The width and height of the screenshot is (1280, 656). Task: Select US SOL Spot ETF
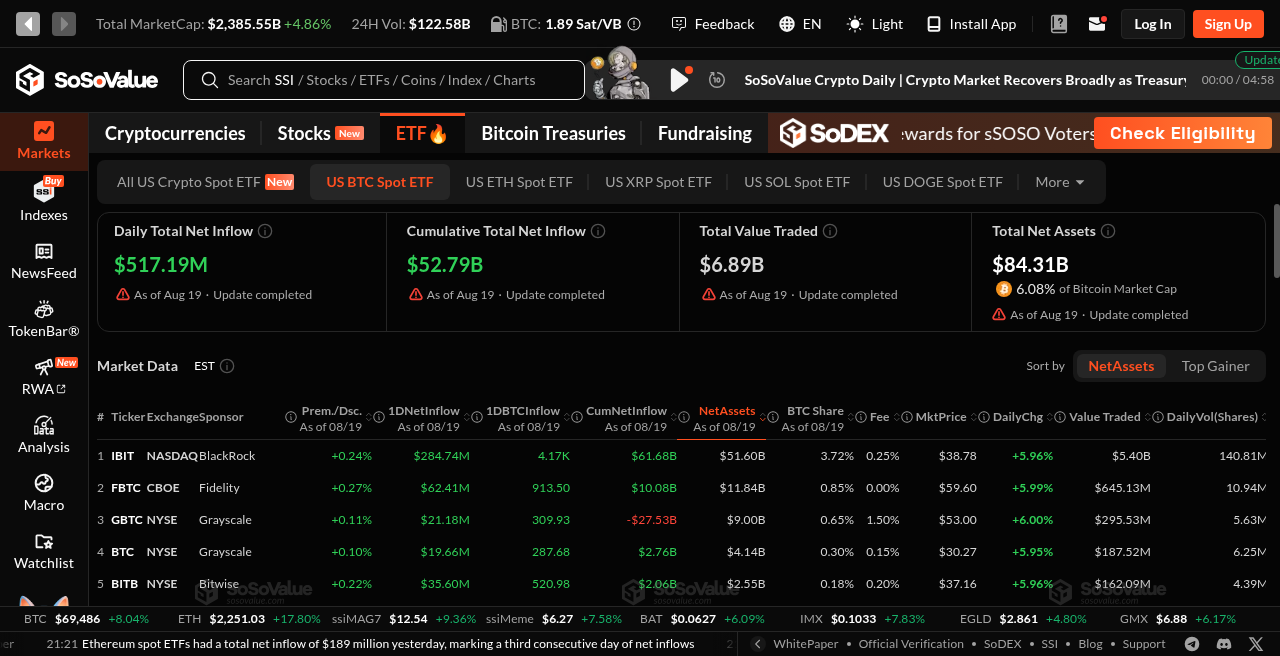(x=797, y=182)
